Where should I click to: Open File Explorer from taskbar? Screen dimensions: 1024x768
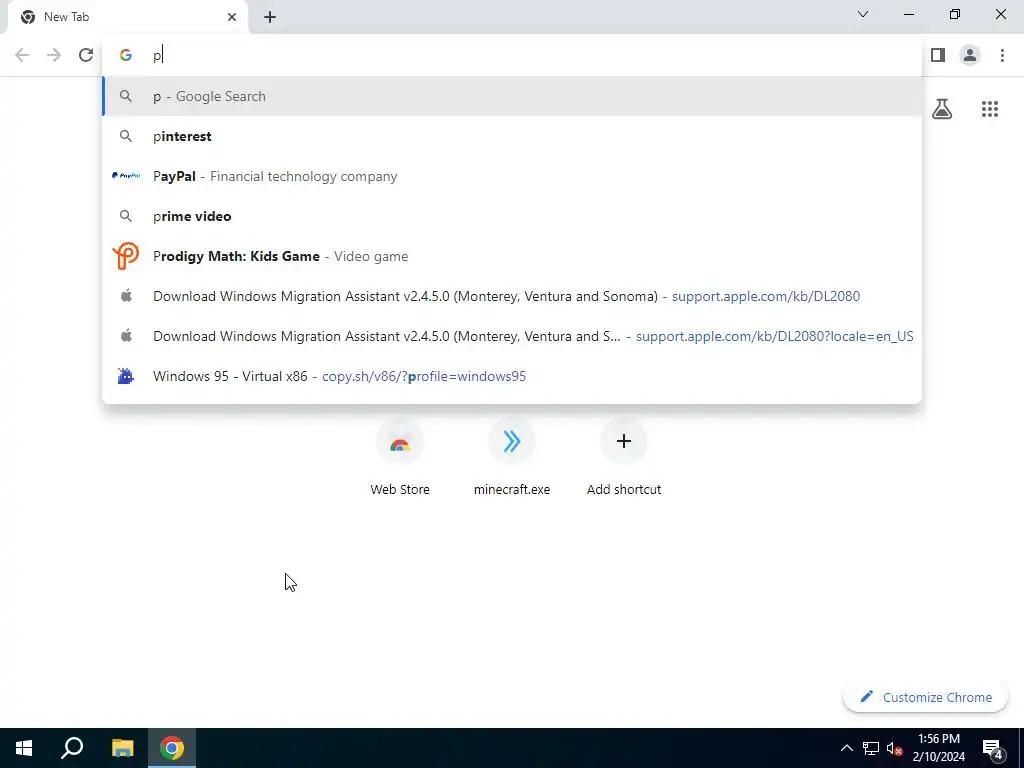[123, 748]
